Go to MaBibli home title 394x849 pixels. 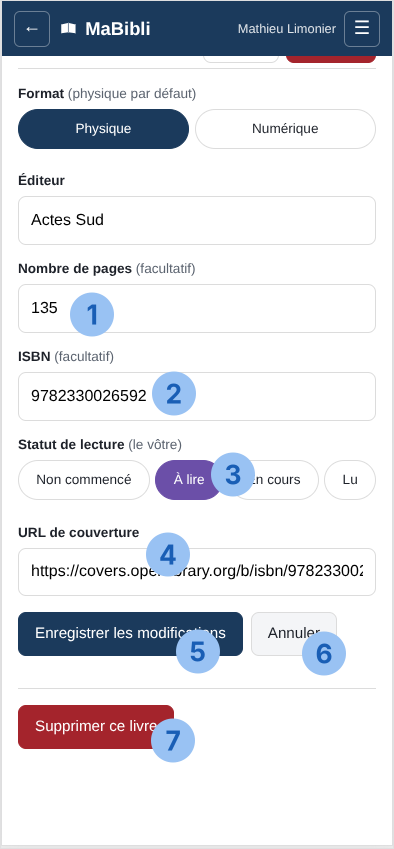[x=117, y=29]
